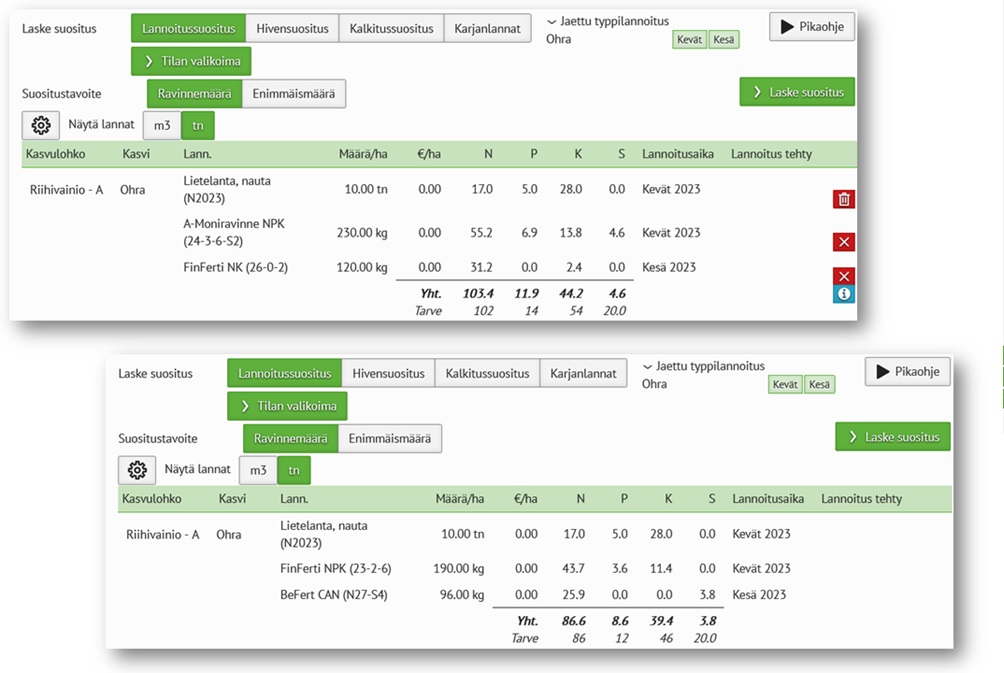
Task: Toggle Enimmäismäärä target in the upper panel
Action: (293, 94)
